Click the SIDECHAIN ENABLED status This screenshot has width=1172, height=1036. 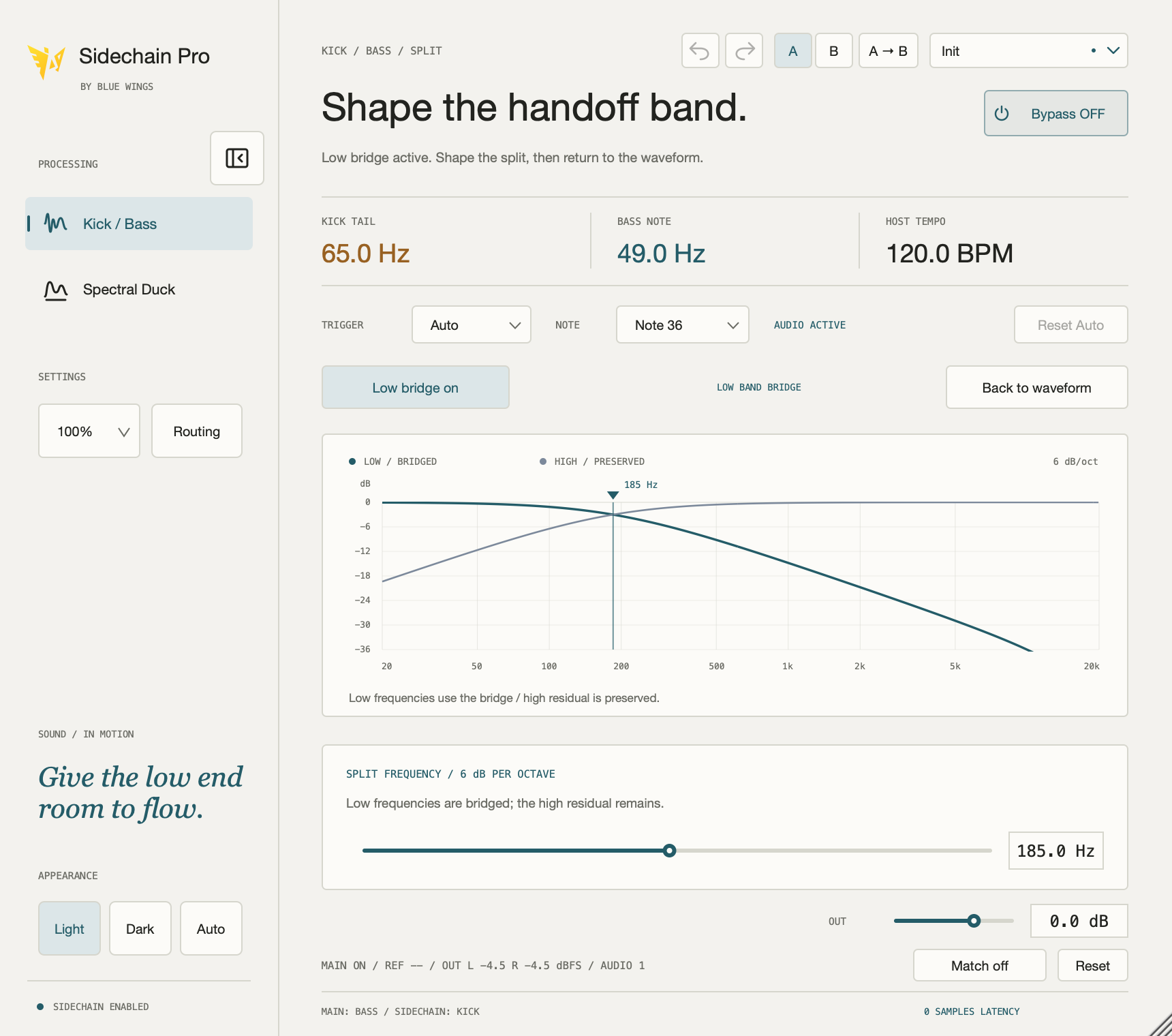[x=93, y=1007]
